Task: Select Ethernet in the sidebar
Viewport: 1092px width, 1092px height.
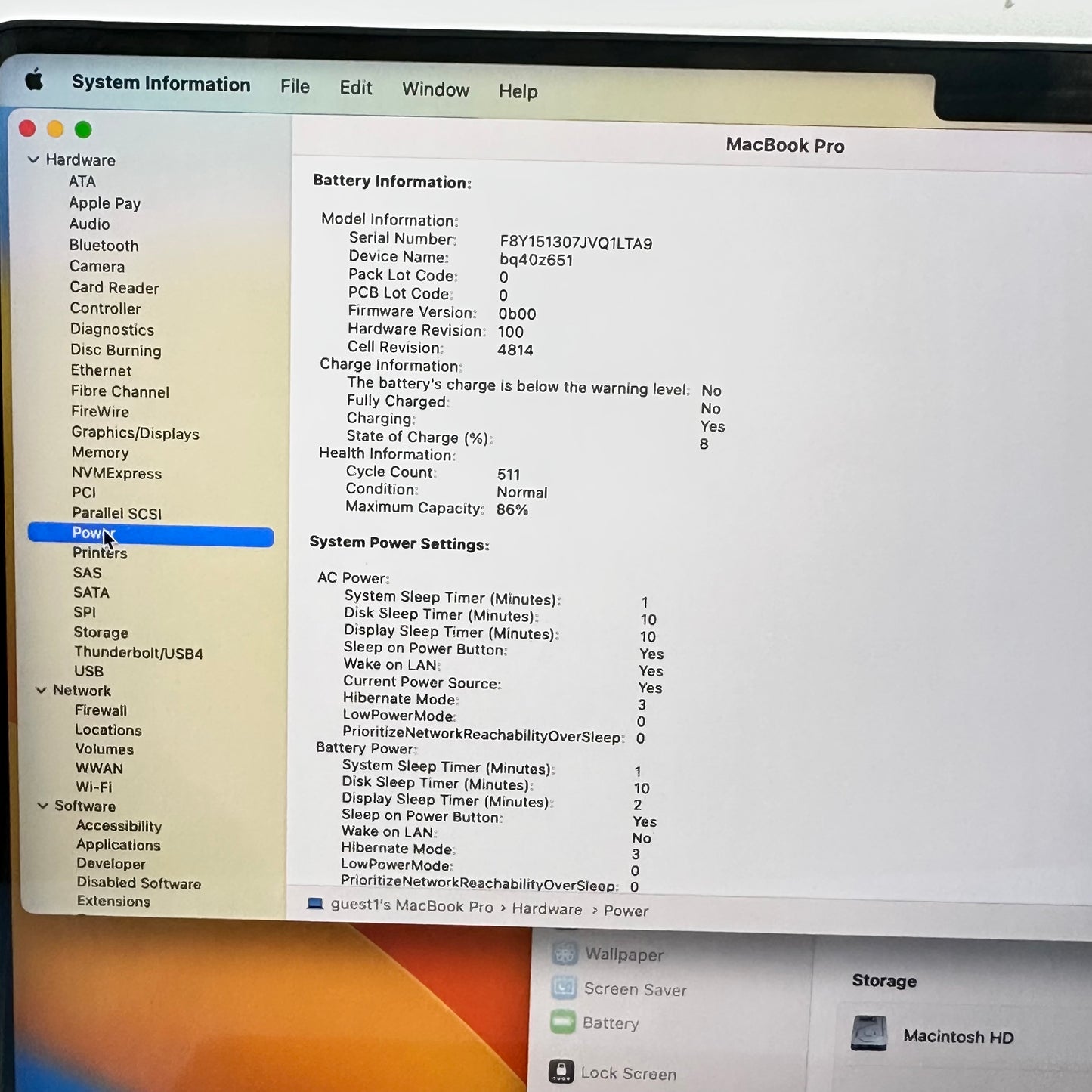Action: (x=101, y=370)
